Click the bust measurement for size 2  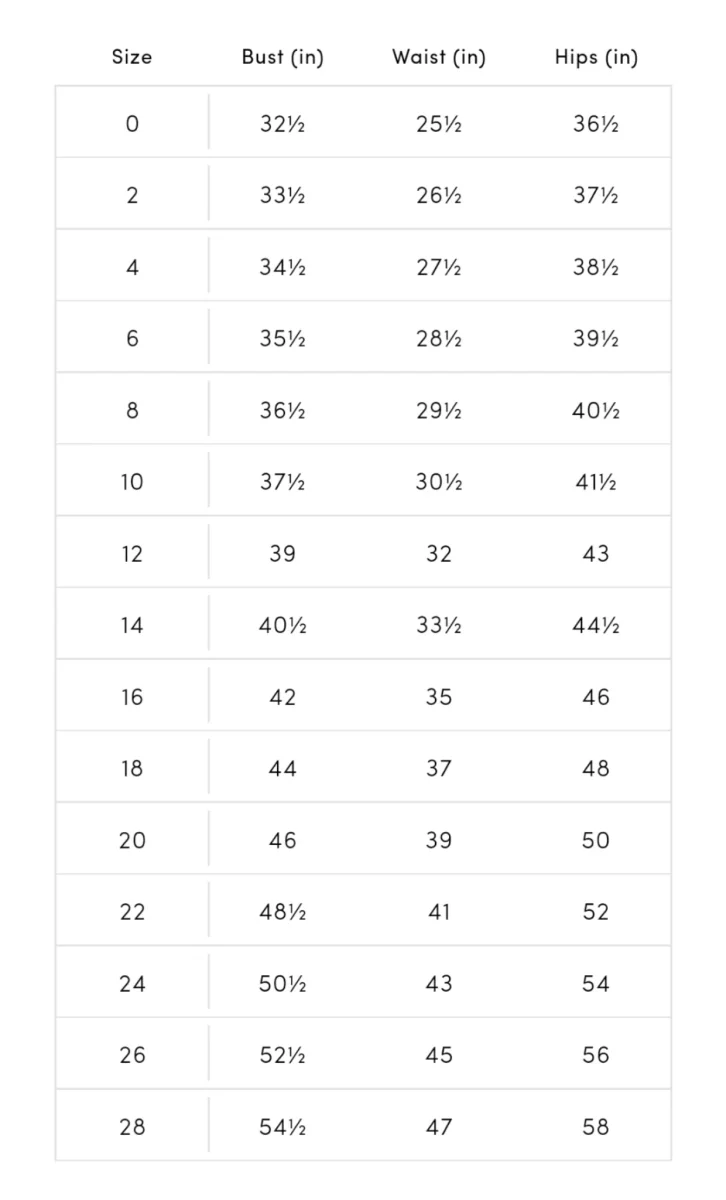coord(282,196)
